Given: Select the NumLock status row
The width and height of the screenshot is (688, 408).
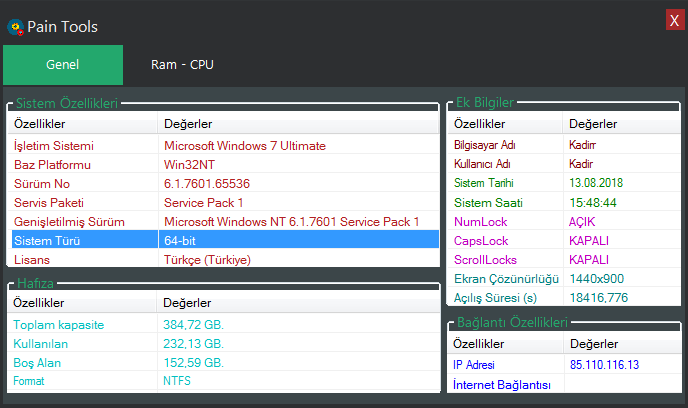Looking at the screenshot, I should point(564,222).
